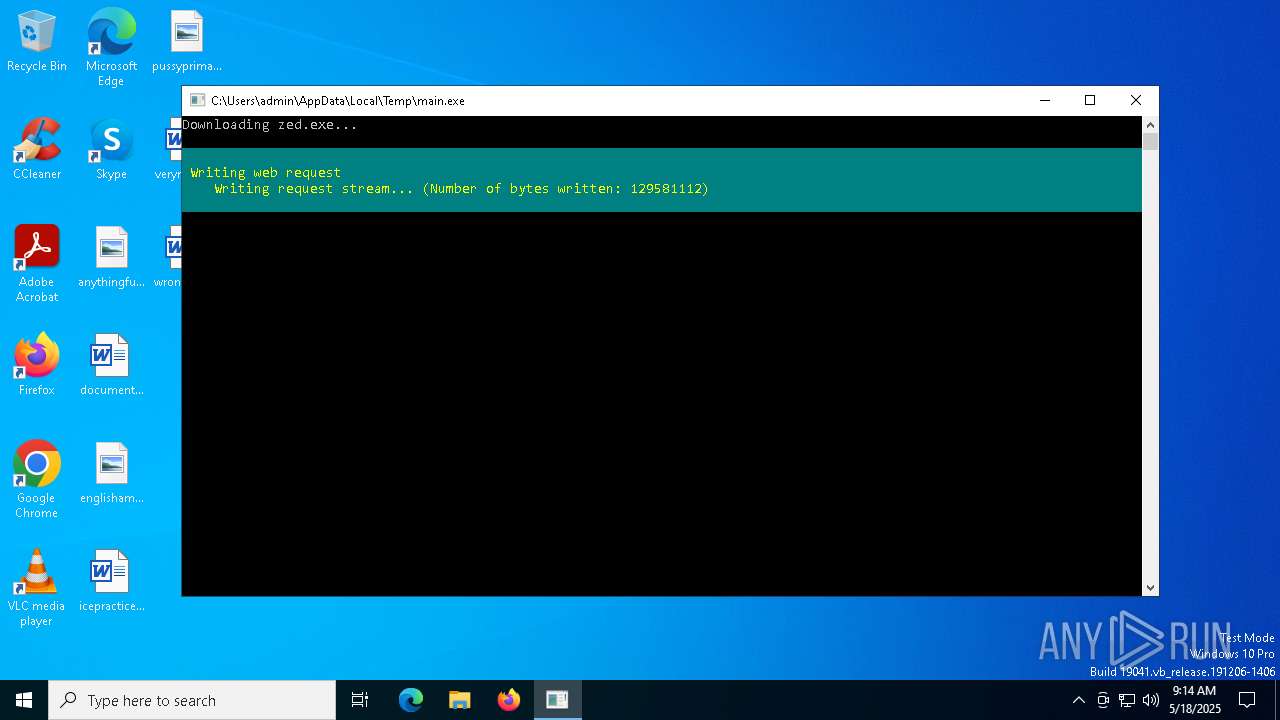
Task: Launch Microsoft Edge from desktop shortcut
Action: tap(111, 47)
